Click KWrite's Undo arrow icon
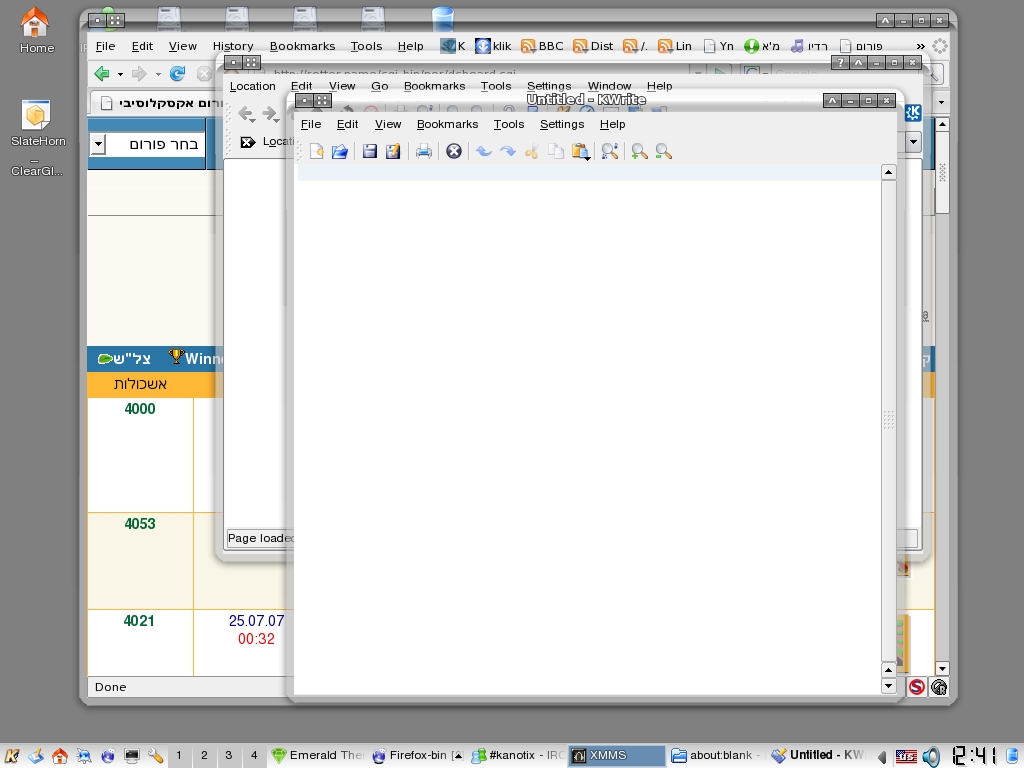 coord(484,152)
